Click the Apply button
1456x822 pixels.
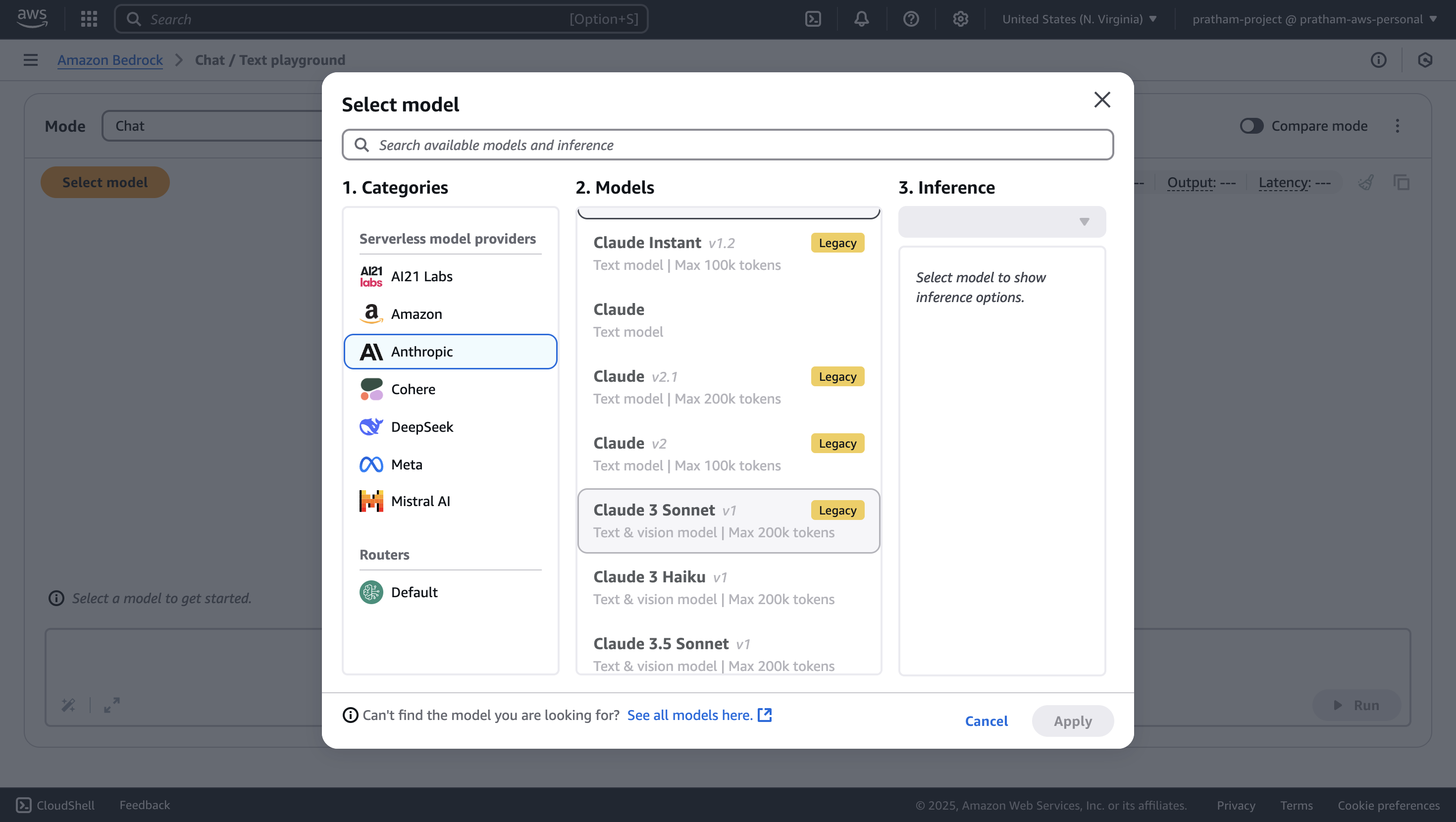pyautogui.click(x=1073, y=721)
